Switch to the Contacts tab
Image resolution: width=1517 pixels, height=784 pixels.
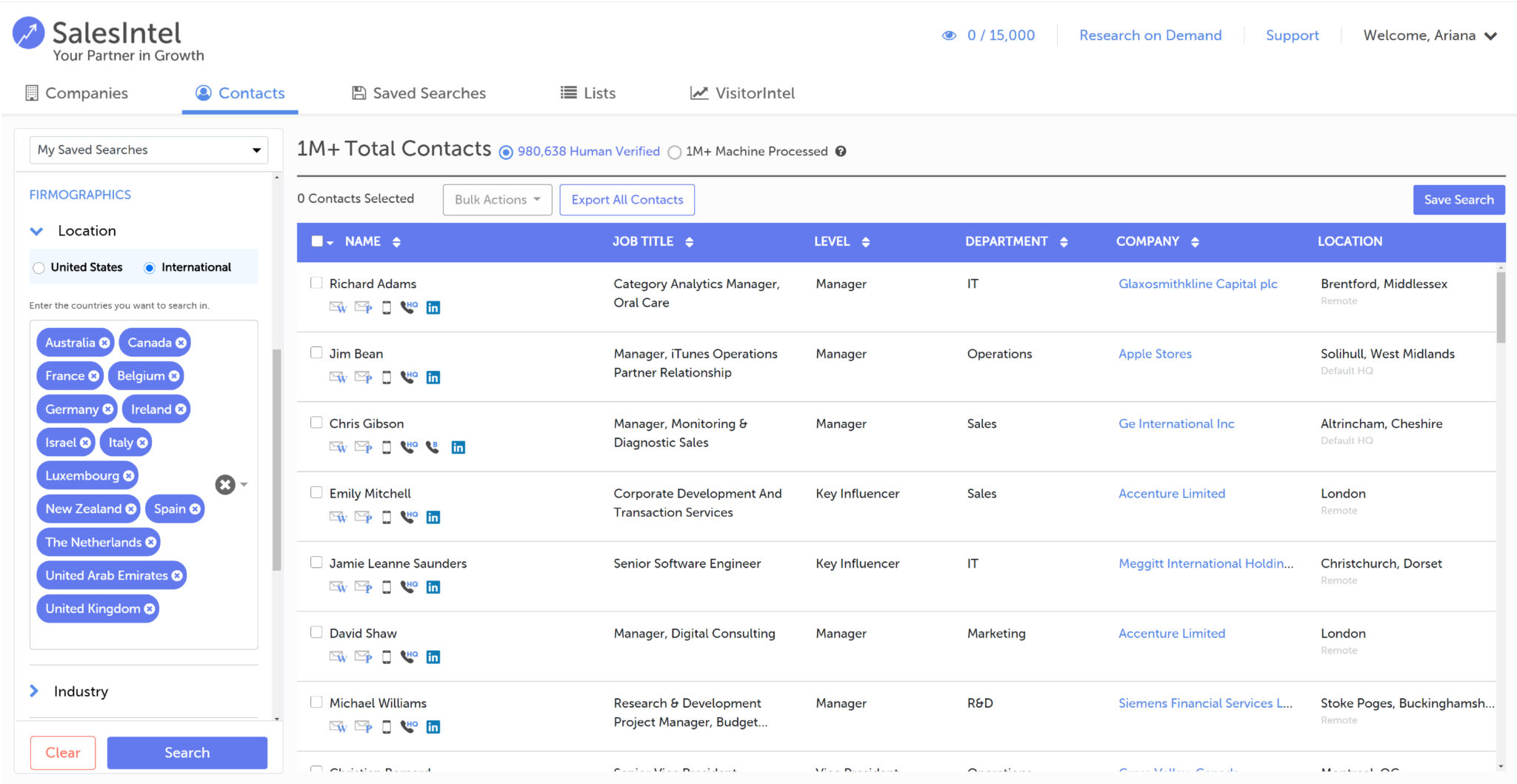point(240,93)
